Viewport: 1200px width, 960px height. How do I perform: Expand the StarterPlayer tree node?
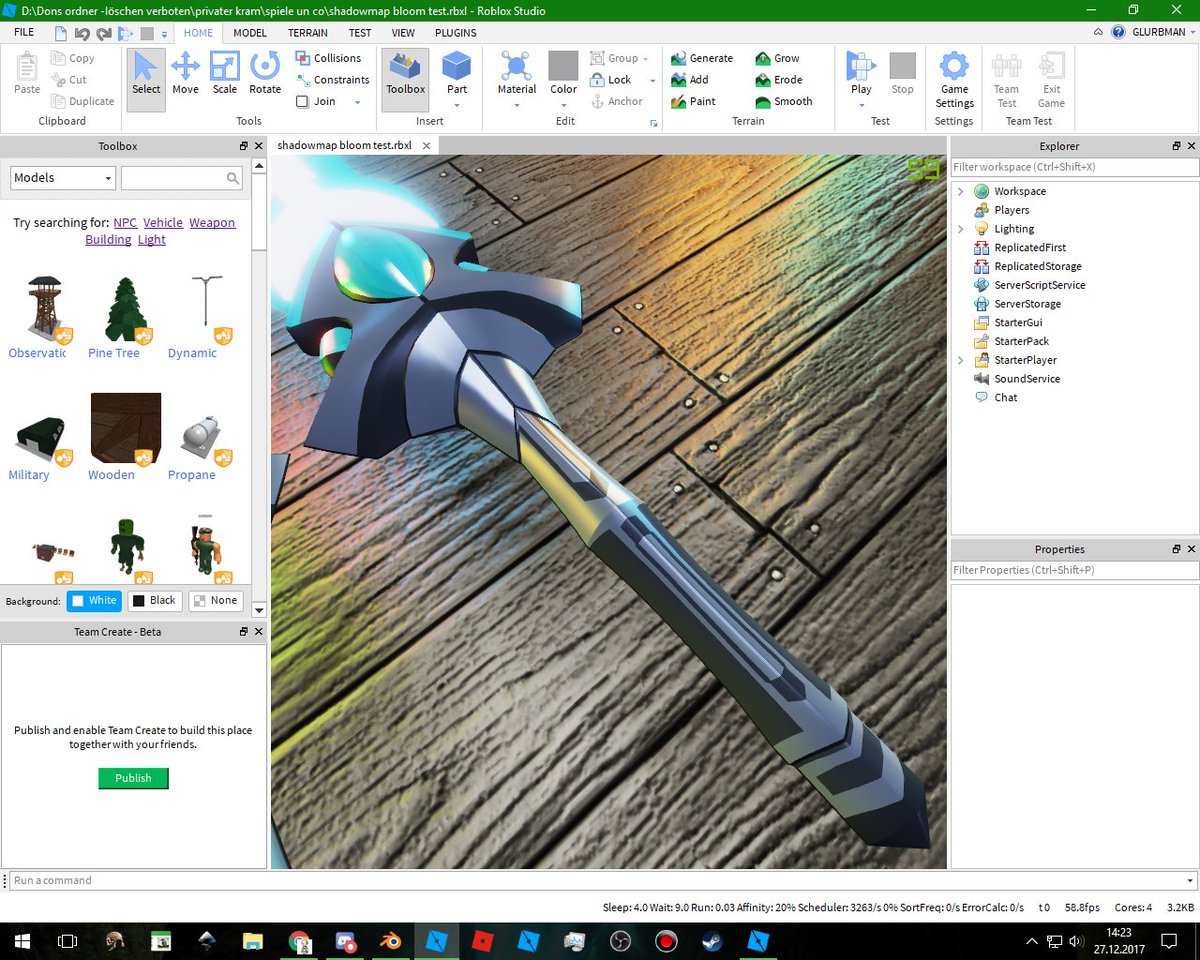pyautogui.click(x=961, y=360)
